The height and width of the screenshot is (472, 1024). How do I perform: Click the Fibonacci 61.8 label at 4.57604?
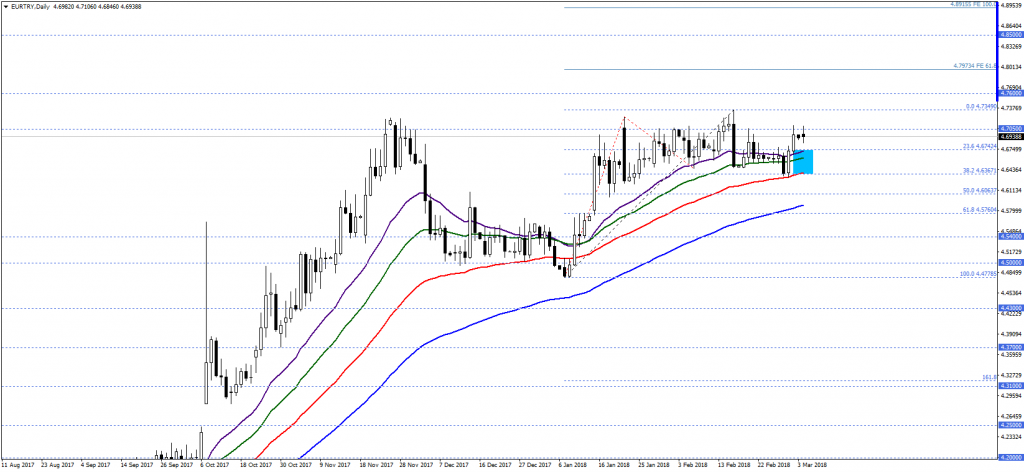click(980, 210)
